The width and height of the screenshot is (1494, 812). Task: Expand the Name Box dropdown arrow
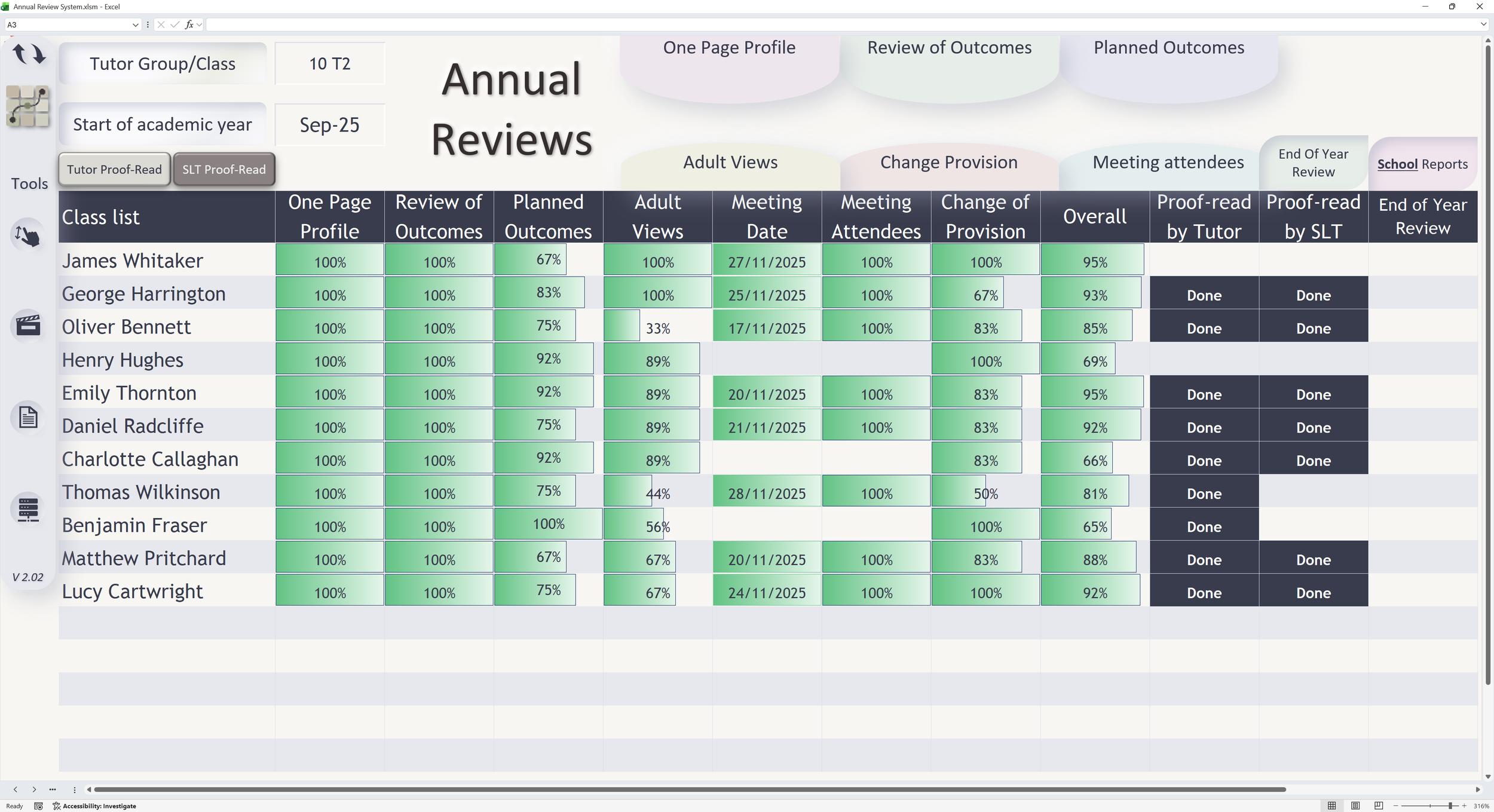[135, 24]
